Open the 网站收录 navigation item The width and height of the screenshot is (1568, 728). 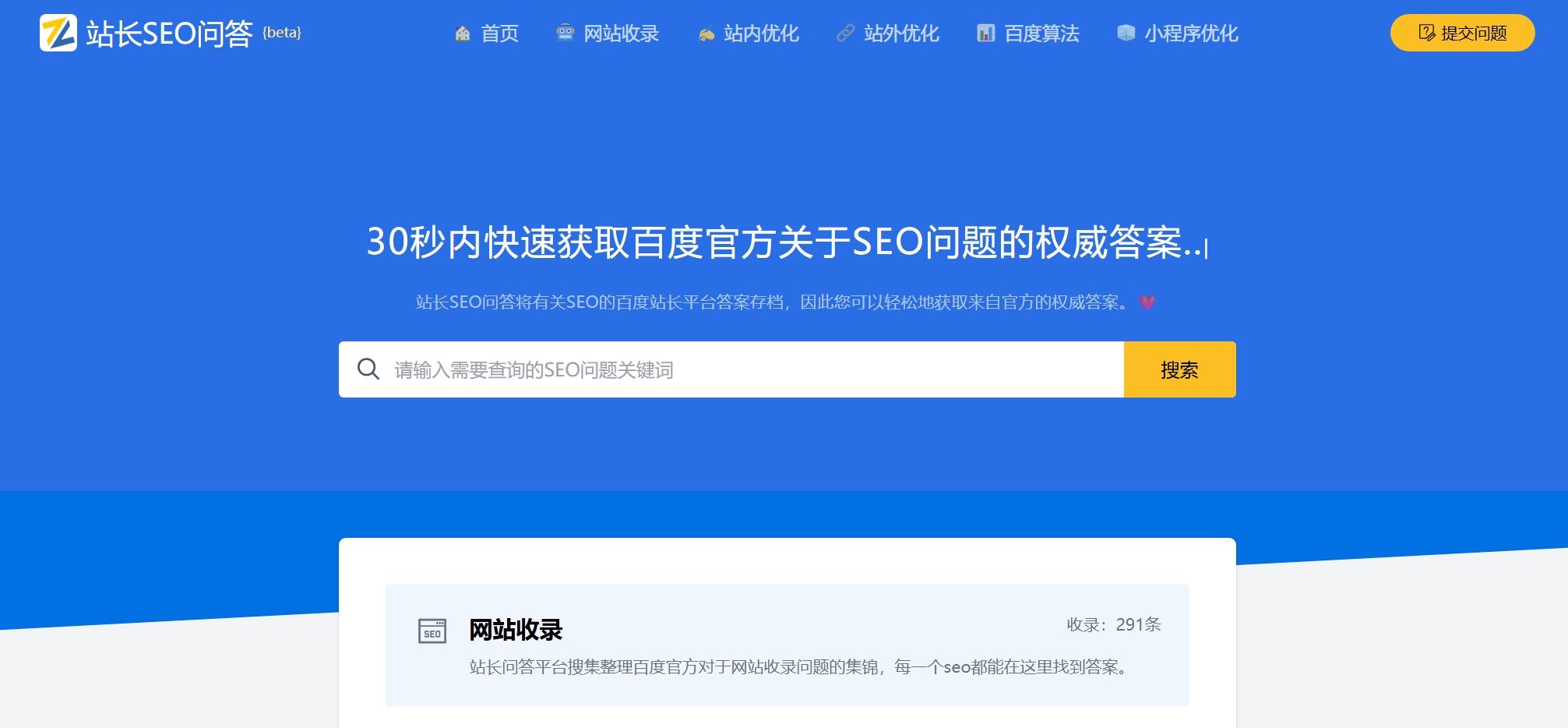[608, 34]
